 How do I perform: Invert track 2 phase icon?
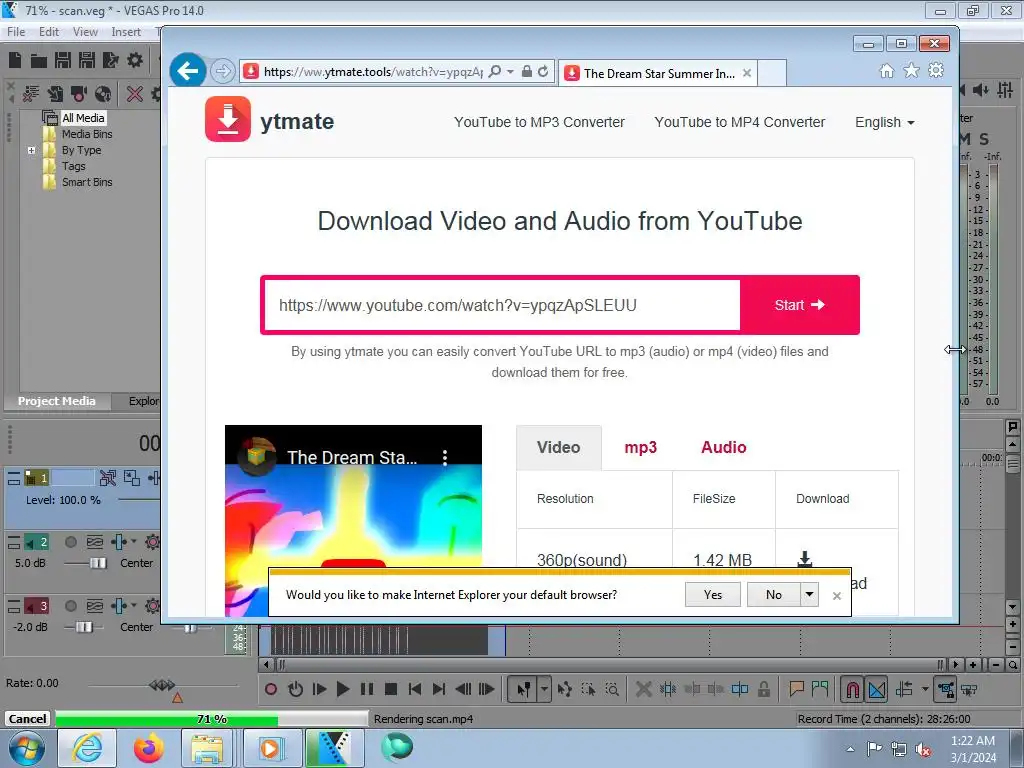(x=95, y=542)
